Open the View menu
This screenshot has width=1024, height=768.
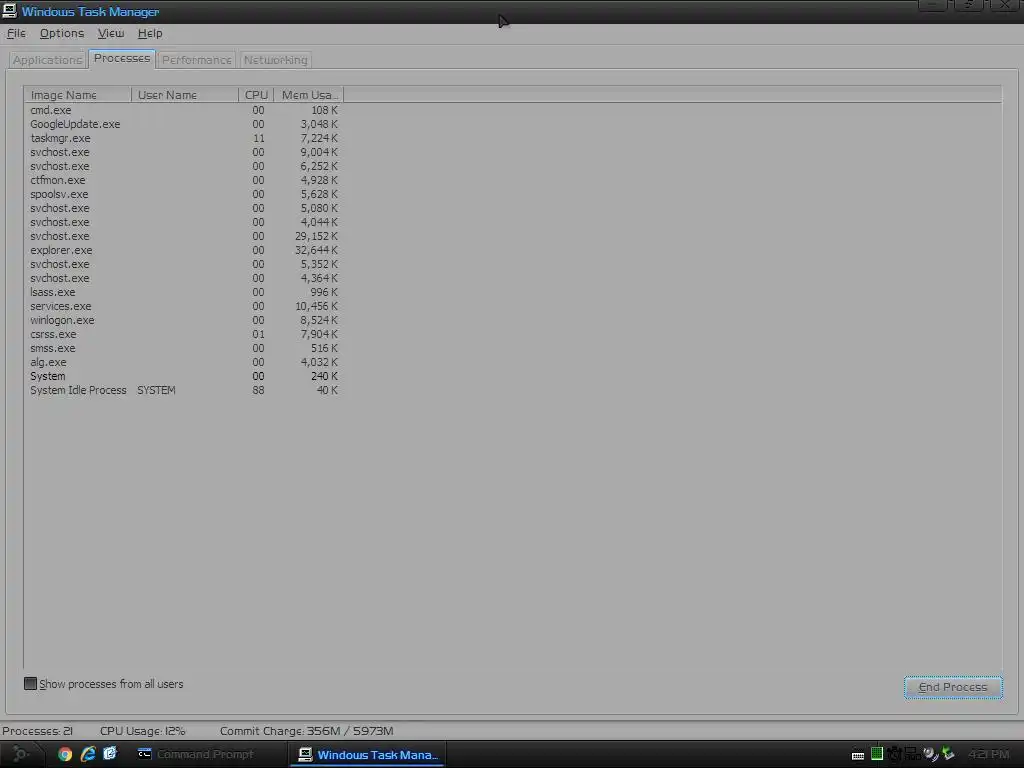point(110,33)
